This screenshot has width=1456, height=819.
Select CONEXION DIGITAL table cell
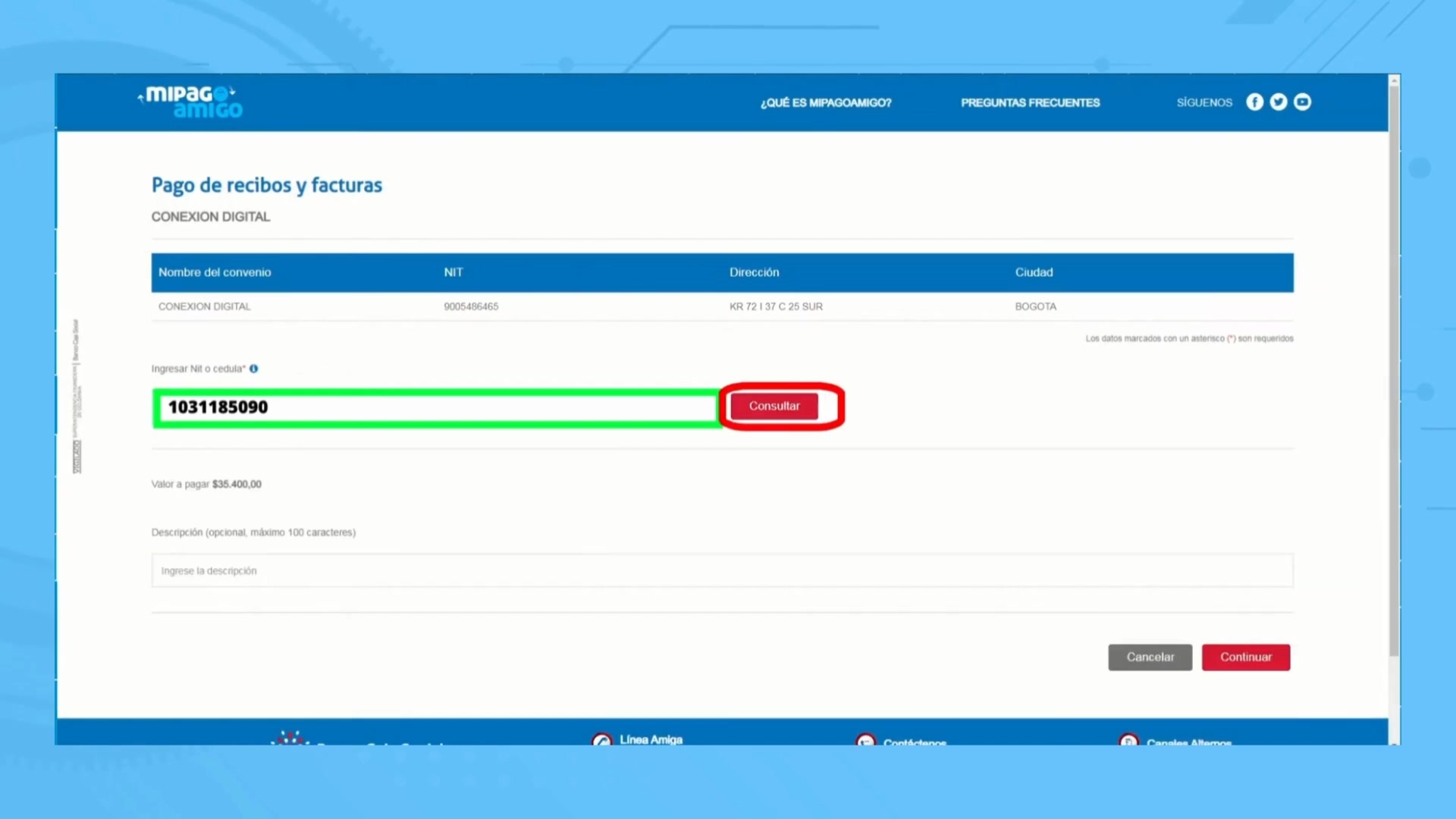[204, 307]
